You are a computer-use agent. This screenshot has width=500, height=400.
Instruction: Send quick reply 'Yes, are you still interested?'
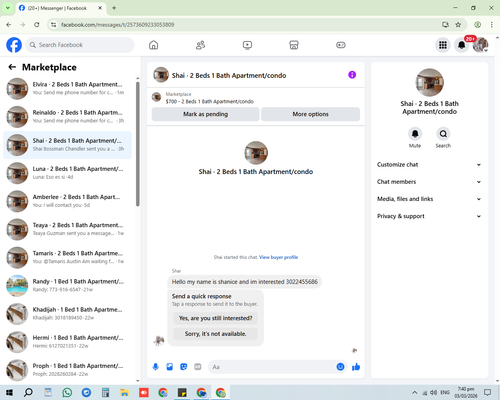tap(216, 318)
